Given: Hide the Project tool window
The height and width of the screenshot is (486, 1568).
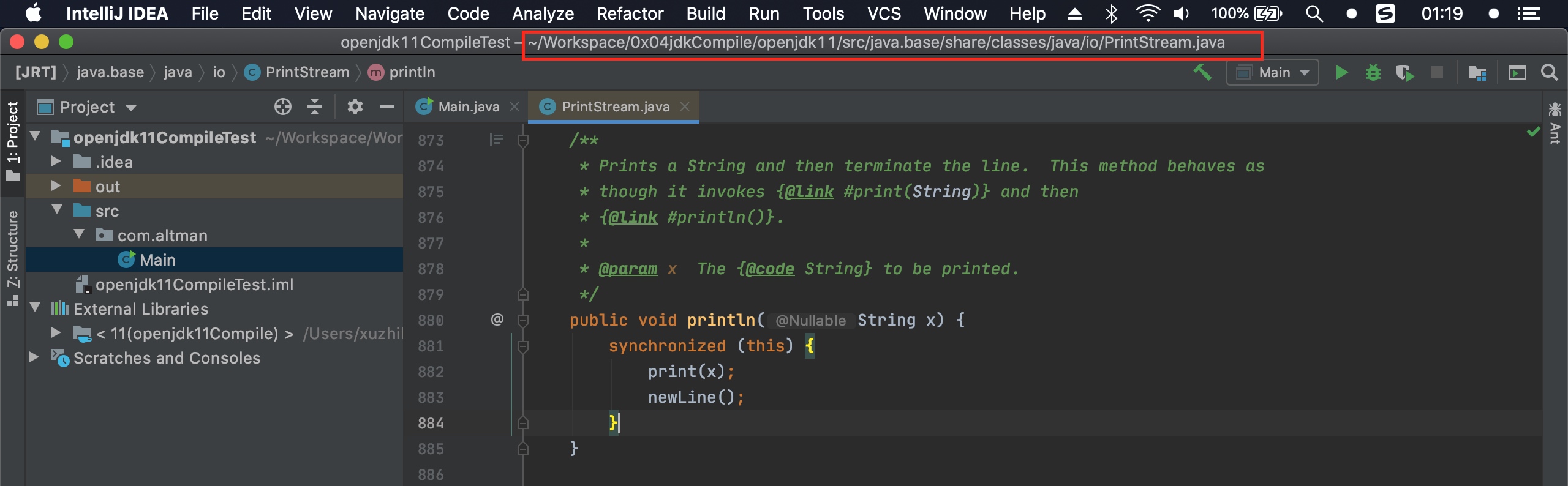Looking at the screenshot, I should tap(386, 107).
